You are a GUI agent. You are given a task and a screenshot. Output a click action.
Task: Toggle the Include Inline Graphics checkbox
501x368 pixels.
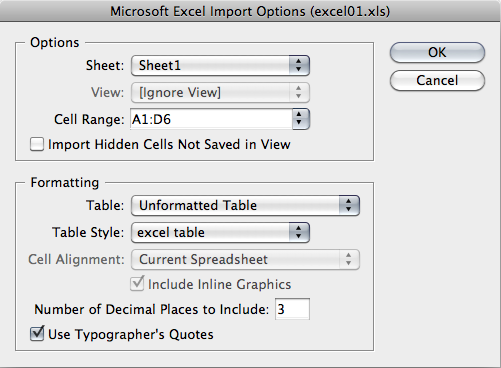pyautogui.click(x=137, y=284)
